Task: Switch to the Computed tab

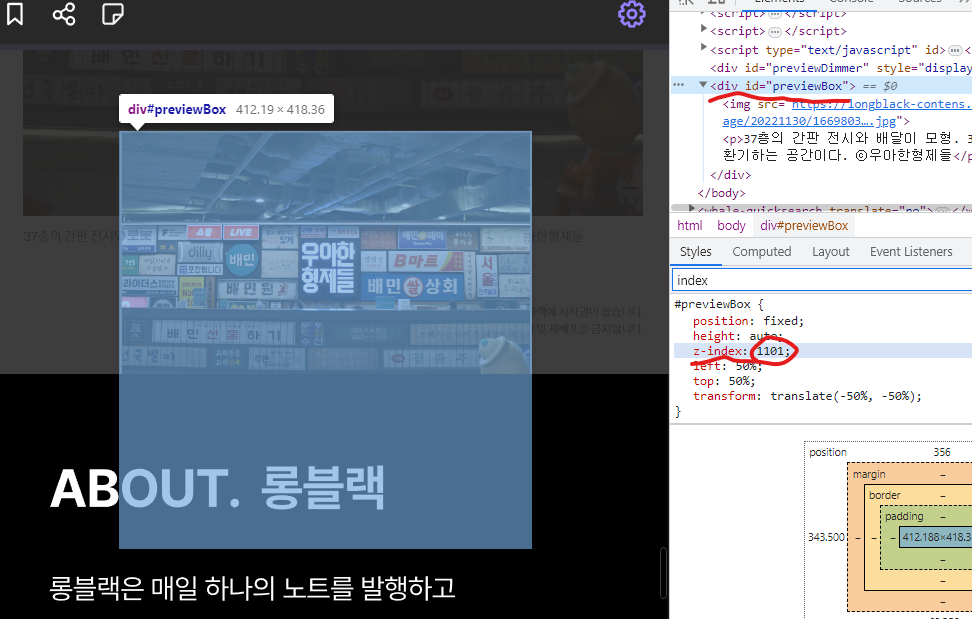Action: tap(761, 252)
